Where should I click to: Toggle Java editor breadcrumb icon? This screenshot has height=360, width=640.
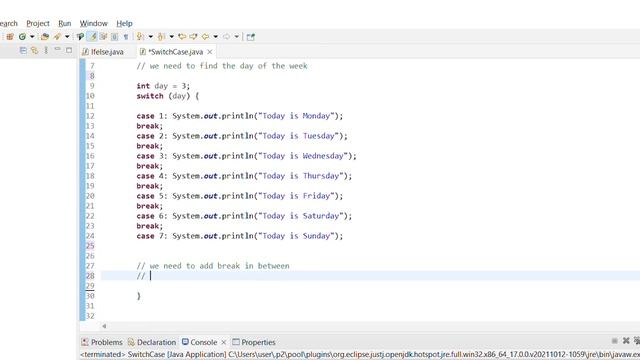(80, 37)
